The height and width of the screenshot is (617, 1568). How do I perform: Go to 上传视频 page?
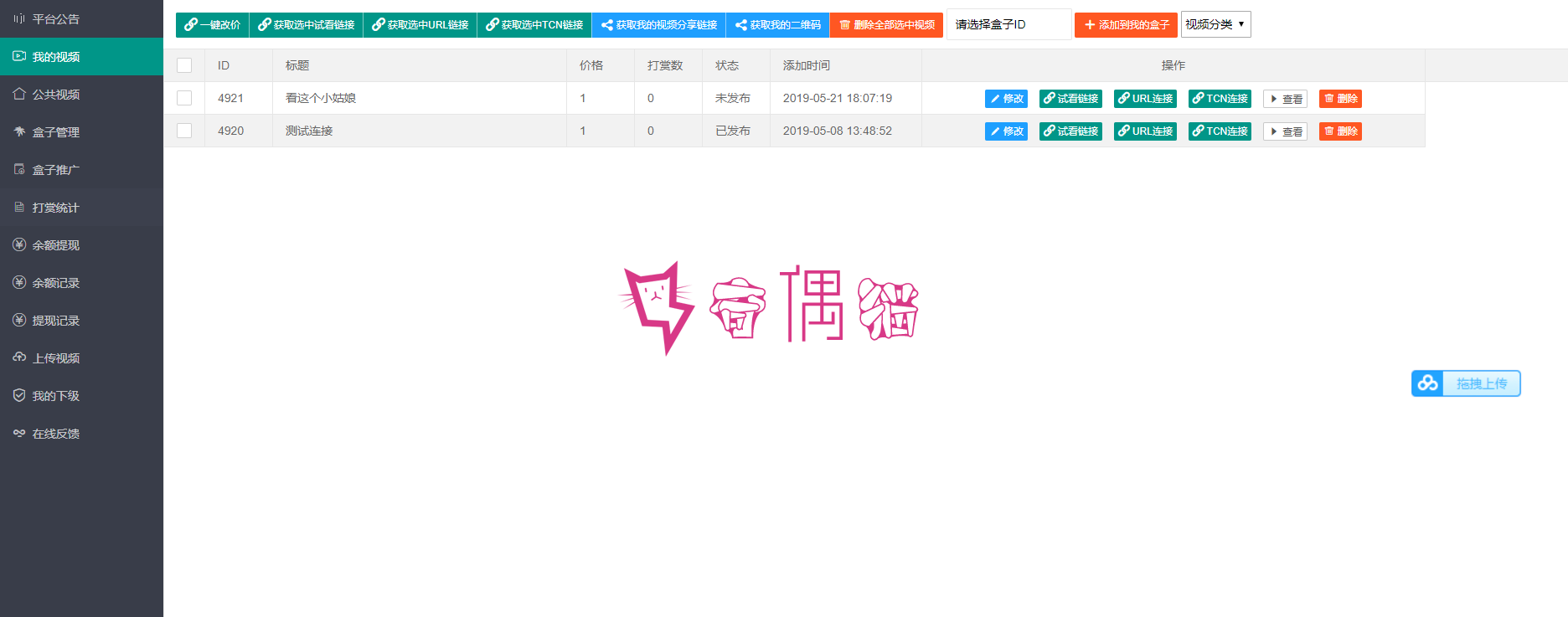pyautogui.click(x=81, y=357)
